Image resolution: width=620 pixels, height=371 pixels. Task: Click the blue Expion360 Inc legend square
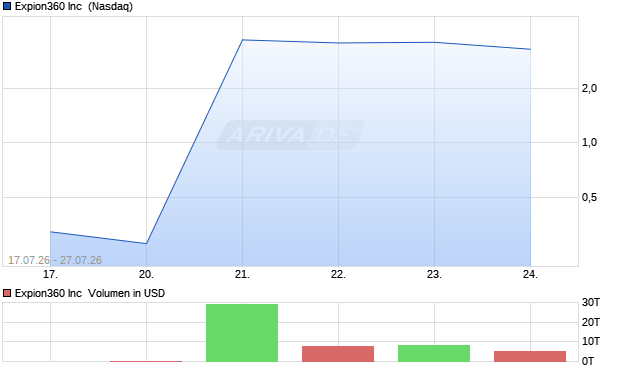click(x=7, y=6)
